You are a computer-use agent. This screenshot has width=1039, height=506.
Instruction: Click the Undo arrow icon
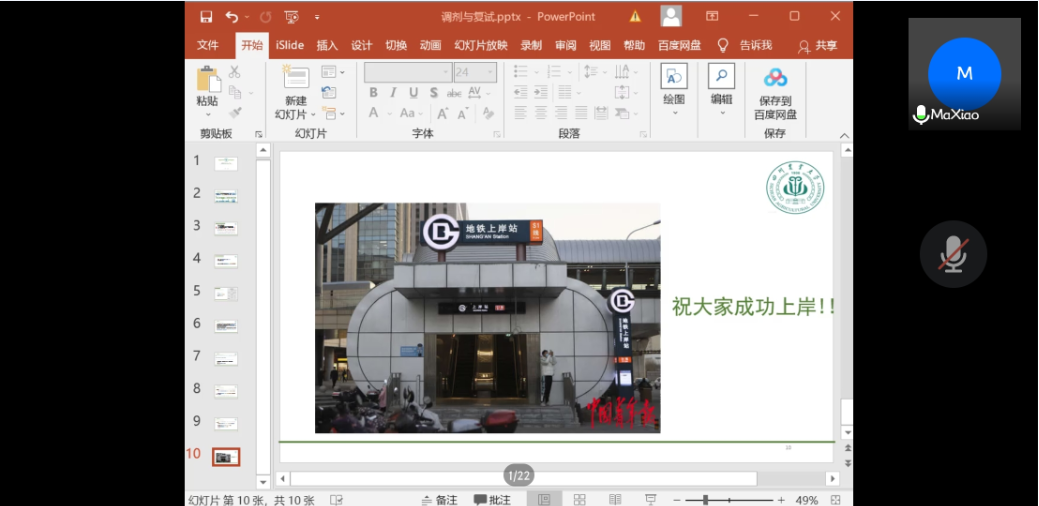pyautogui.click(x=232, y=16)
